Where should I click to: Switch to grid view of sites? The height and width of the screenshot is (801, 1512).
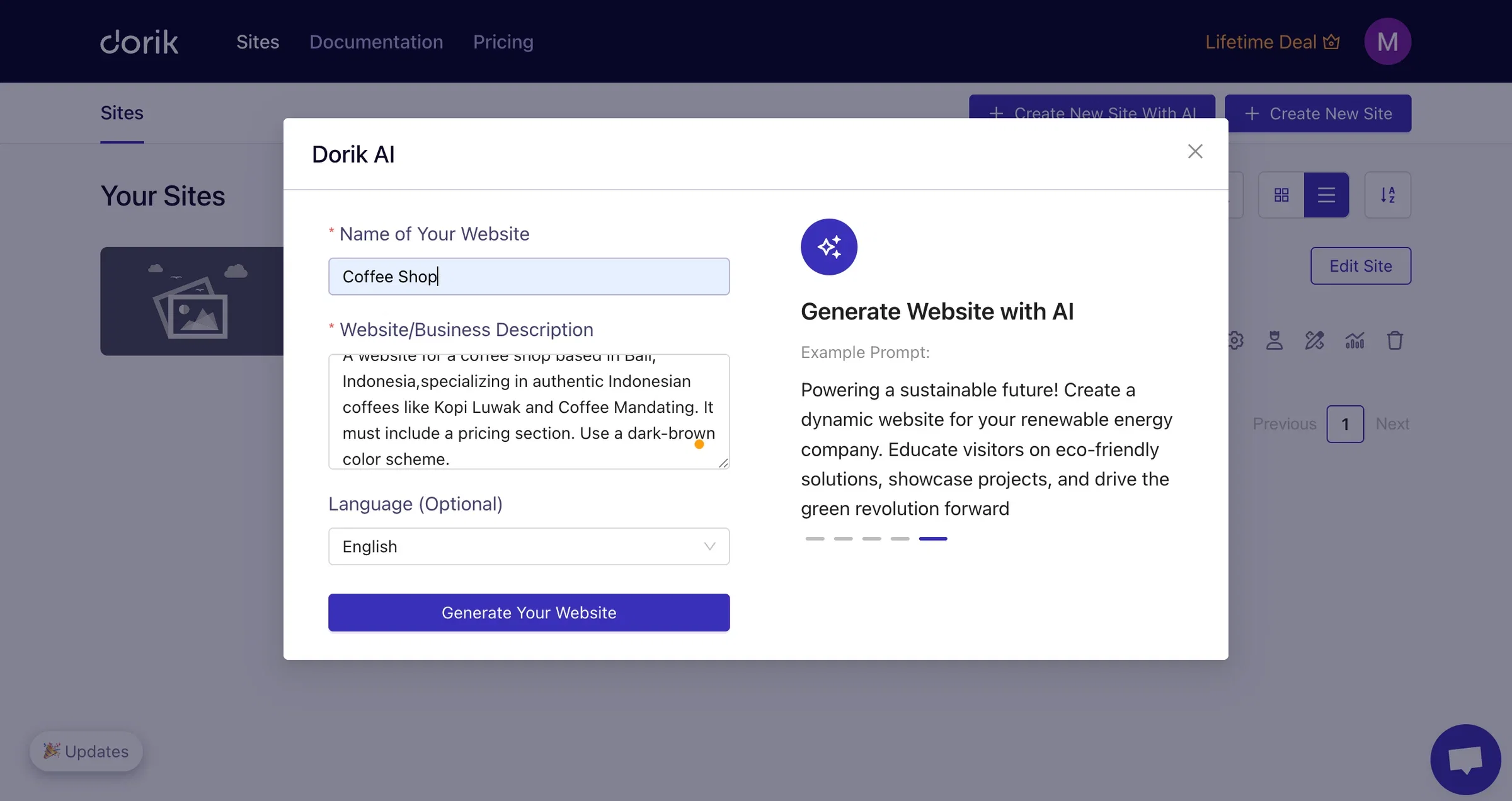pyautogui.click(x=1281, y=195)
